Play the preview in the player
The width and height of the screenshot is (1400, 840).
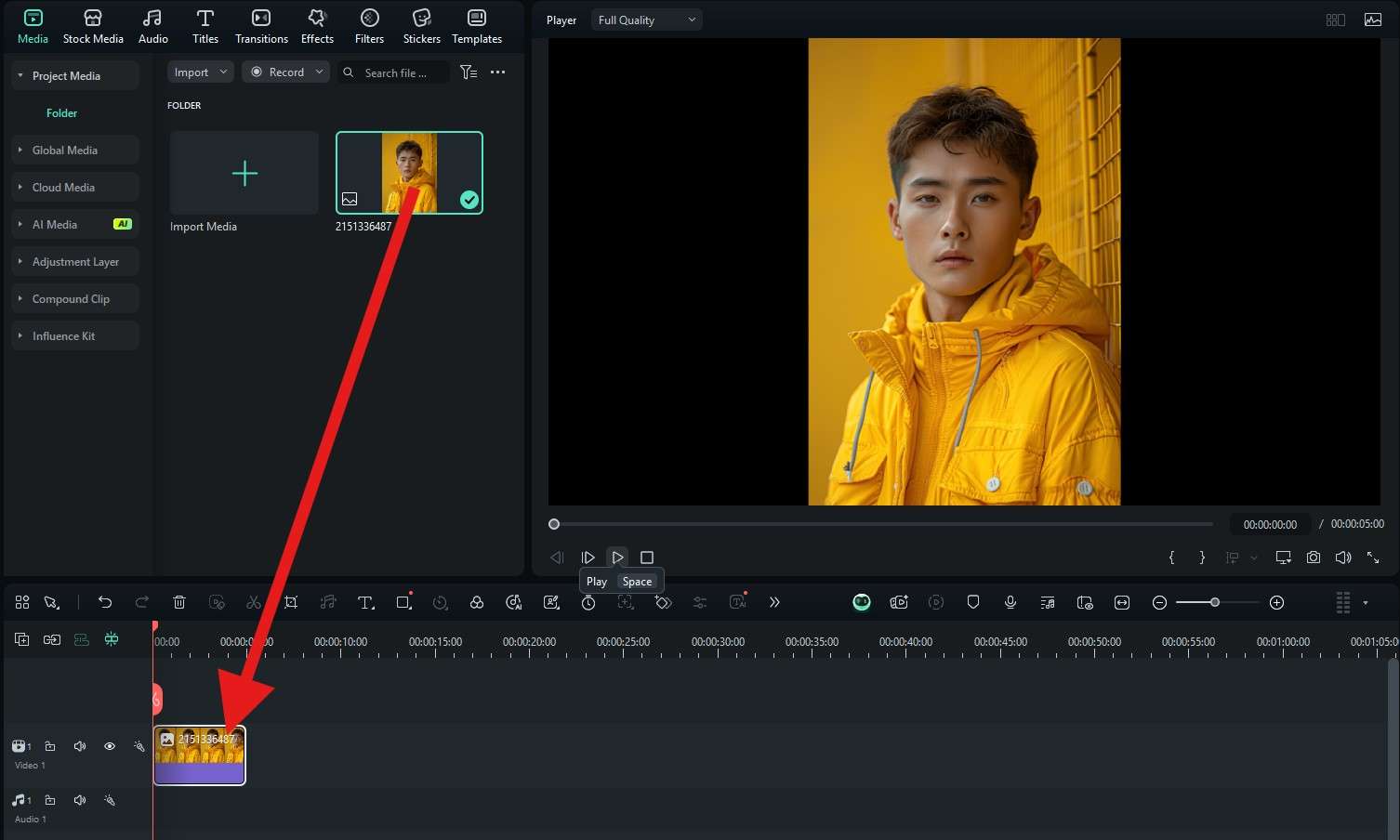point(617,558)
